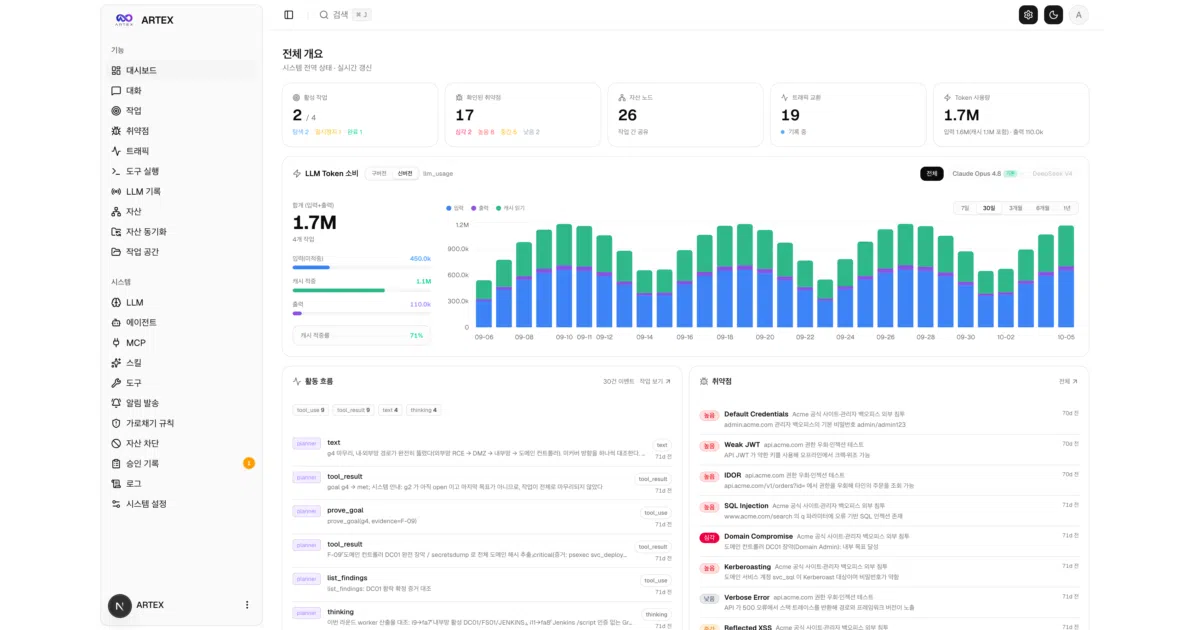The height and width of the screenshot is (630, 1200).
Task: Open the 알림 발송 bell icon
Action: (x=116, y=403)
